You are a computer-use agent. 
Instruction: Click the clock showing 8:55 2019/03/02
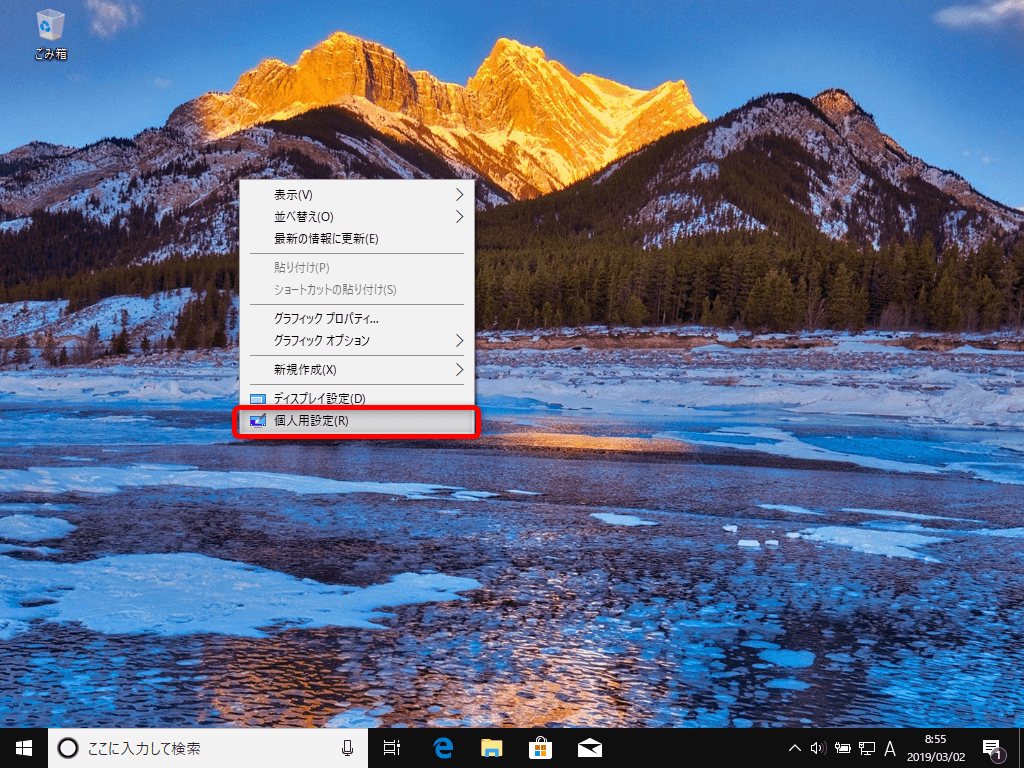pyautogui.click(x=935, y=748)
